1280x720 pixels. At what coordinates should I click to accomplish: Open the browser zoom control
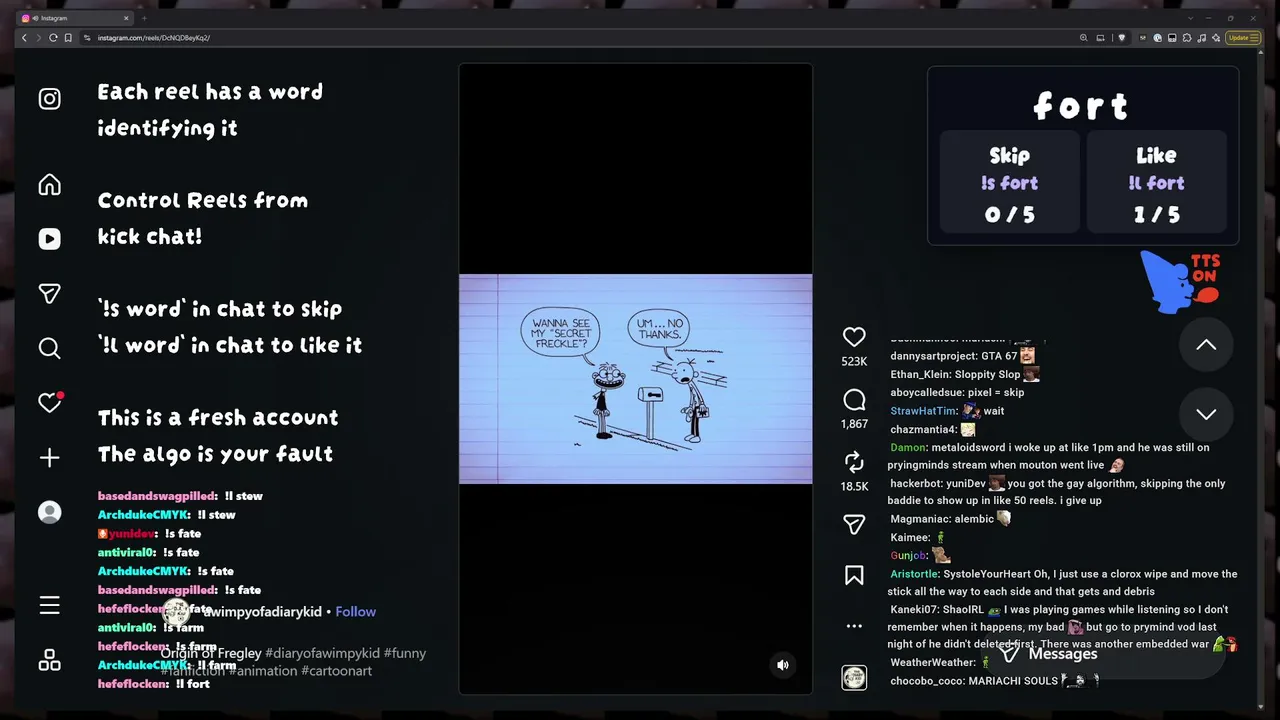click(x=1083, y=38)
